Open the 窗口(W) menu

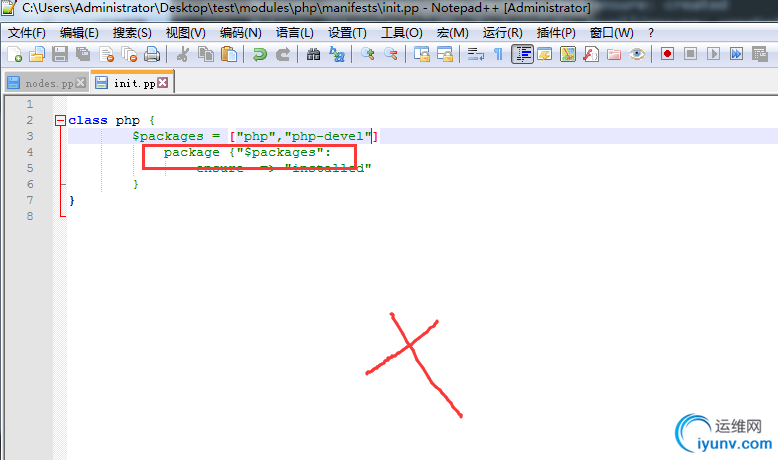[611, 33]
